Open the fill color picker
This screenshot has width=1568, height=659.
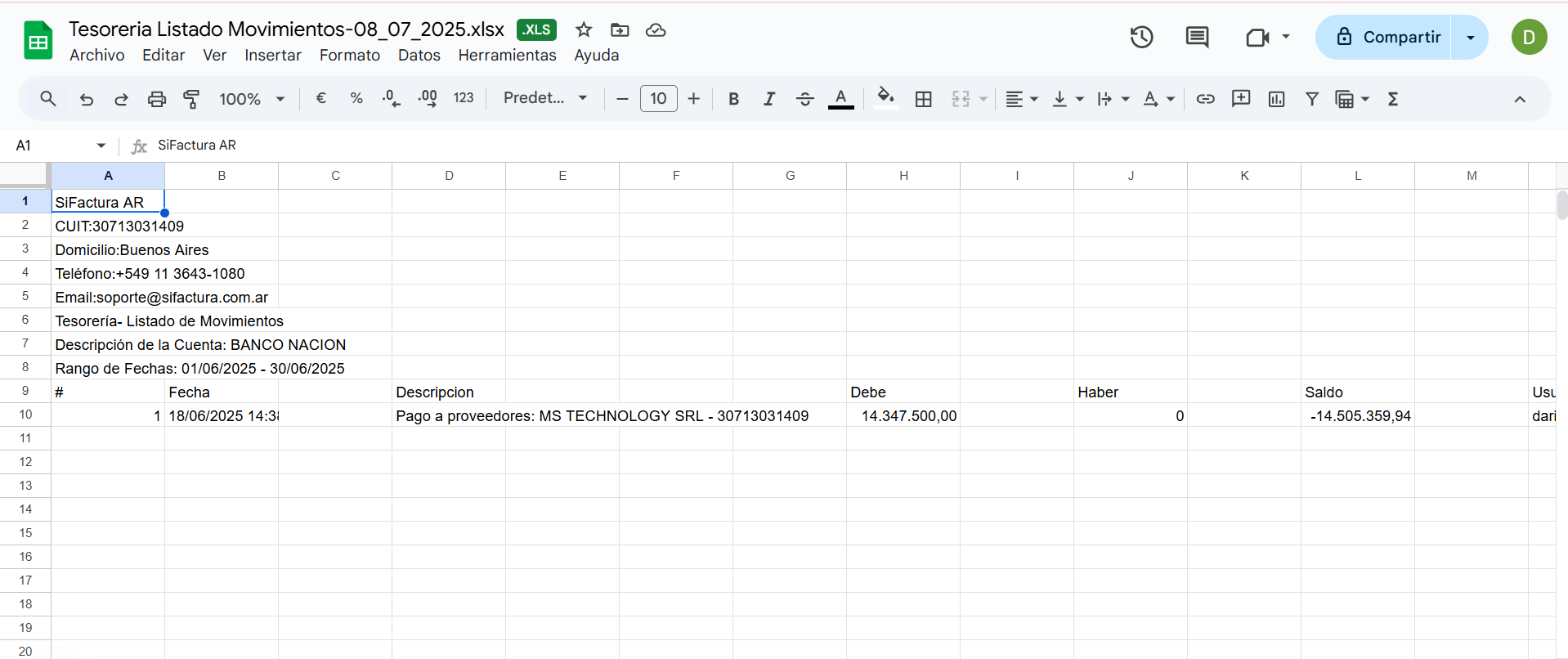885,99
